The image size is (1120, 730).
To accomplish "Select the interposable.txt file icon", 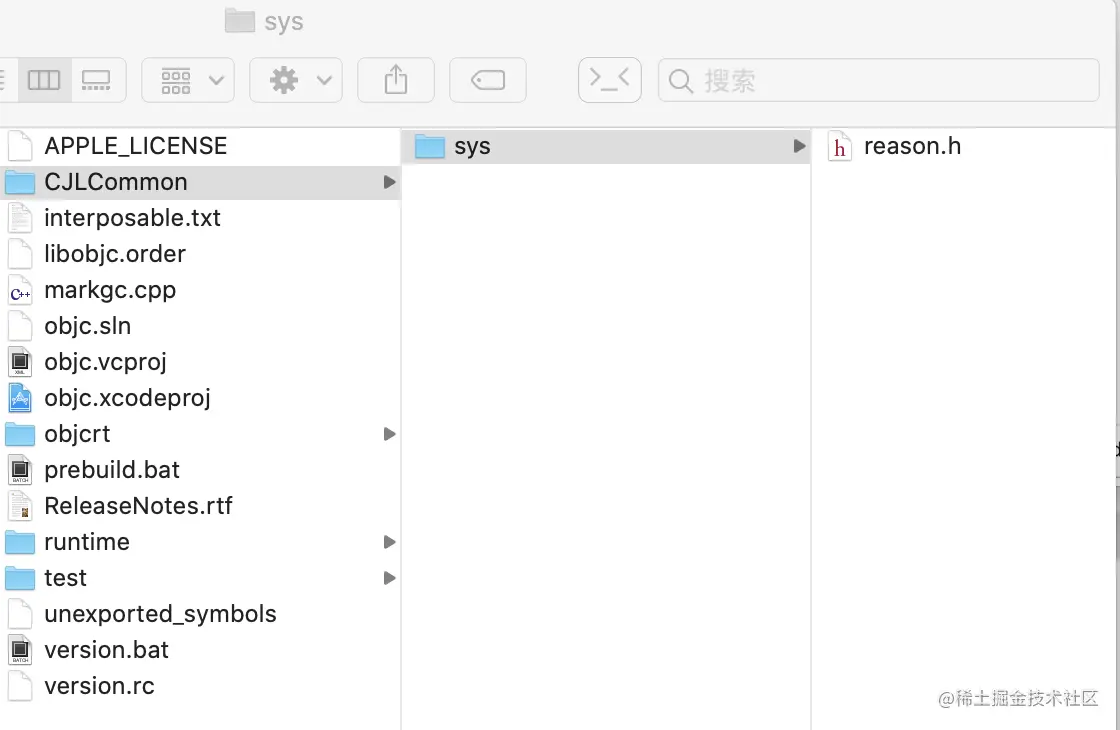I will 20,218.
